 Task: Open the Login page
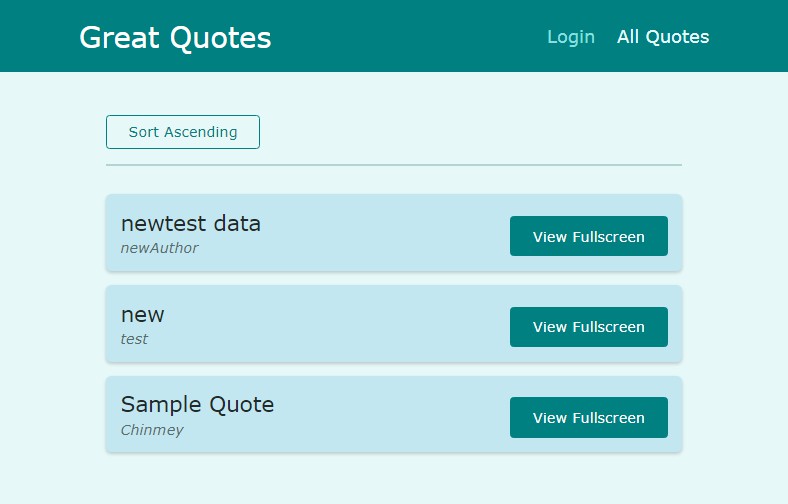(x=570, y=37)
